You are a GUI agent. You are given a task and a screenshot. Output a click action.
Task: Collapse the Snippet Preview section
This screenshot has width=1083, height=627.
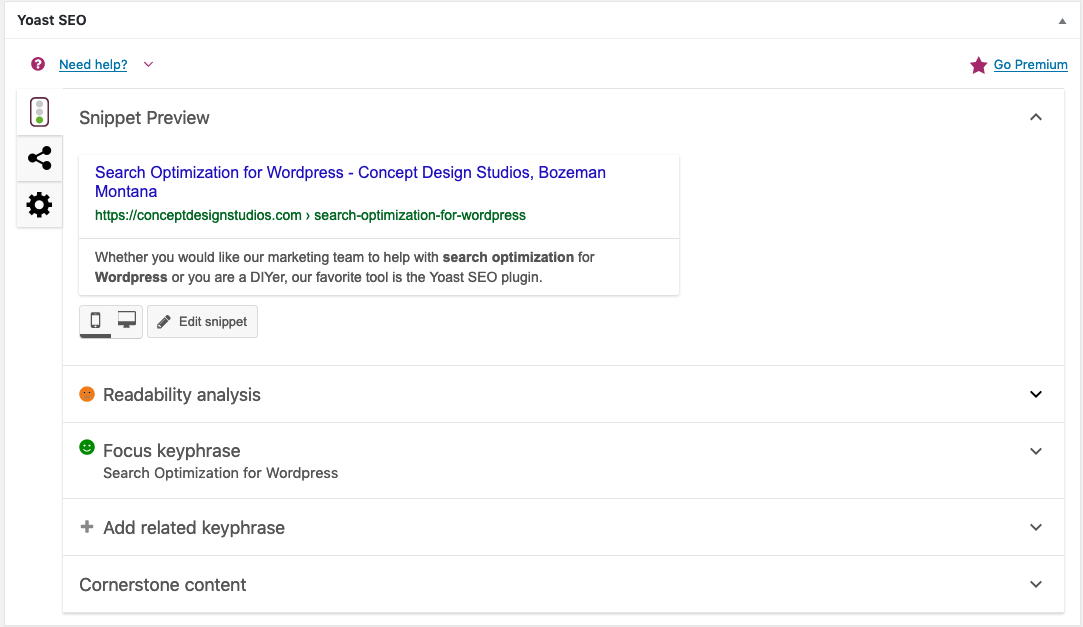pos(1036,117)
